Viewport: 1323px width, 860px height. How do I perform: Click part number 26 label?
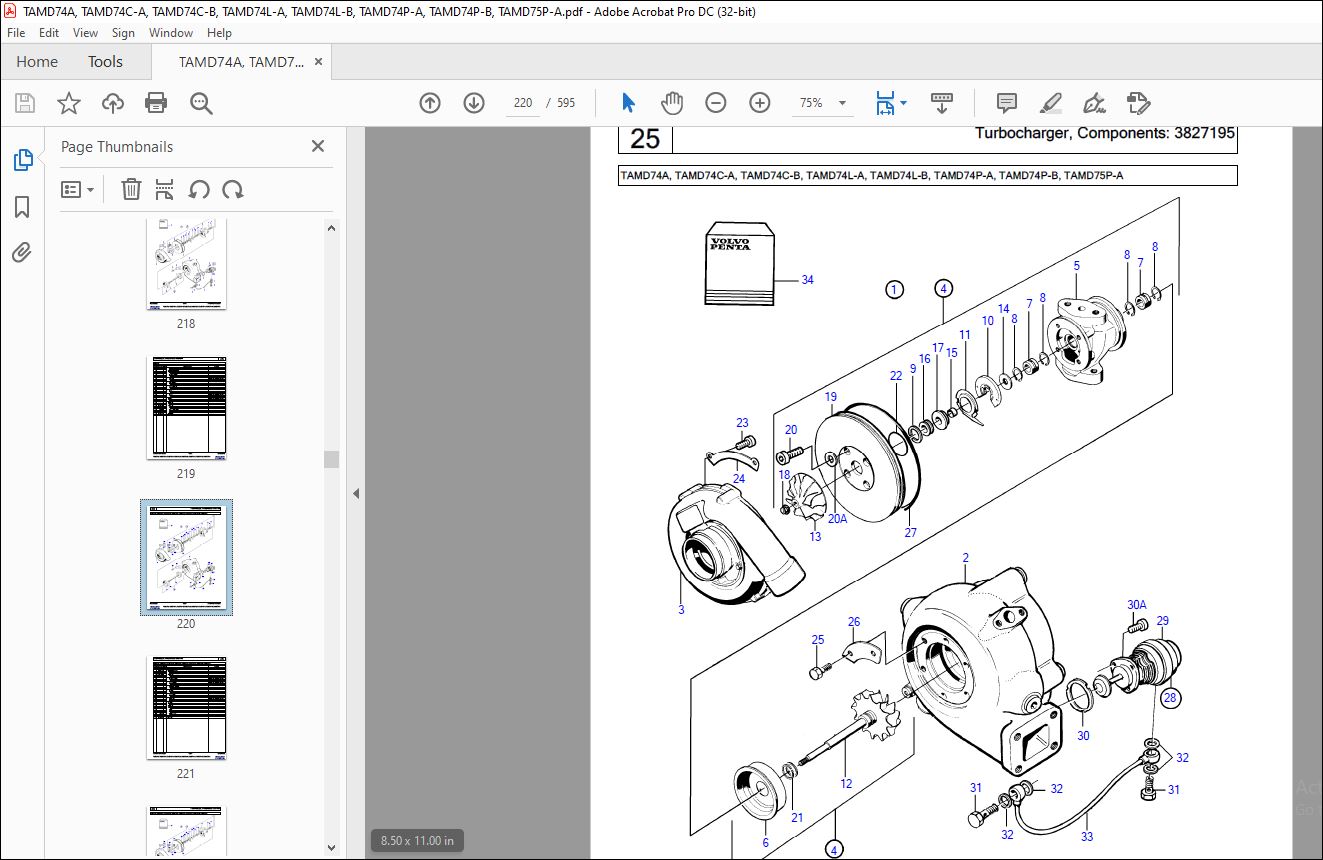click(x=853, y=622)
